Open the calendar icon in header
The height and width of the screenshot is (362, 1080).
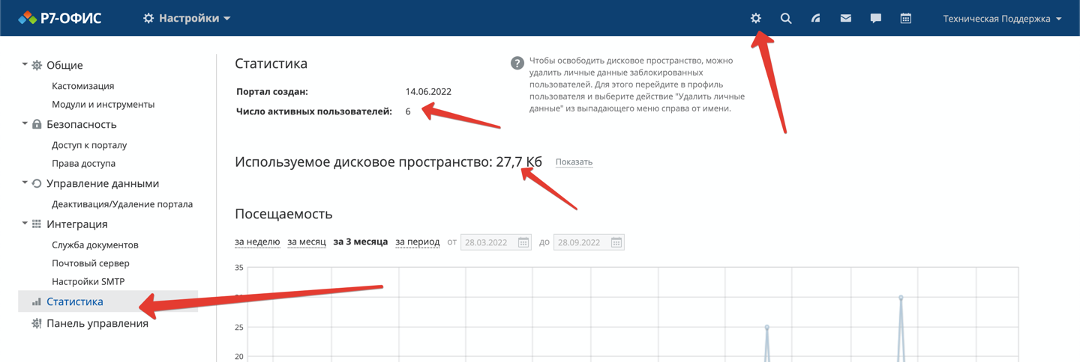[x=906, y=19]
